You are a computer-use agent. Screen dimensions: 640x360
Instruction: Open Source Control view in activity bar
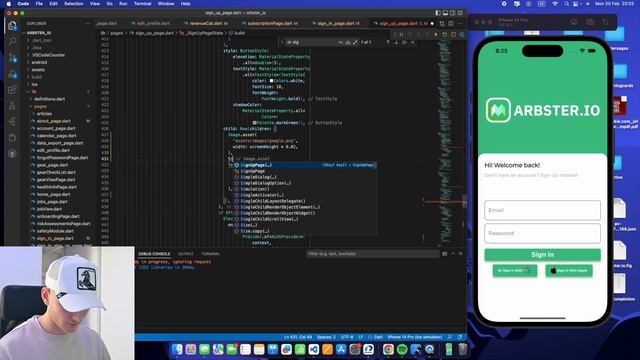click(12, 58)
